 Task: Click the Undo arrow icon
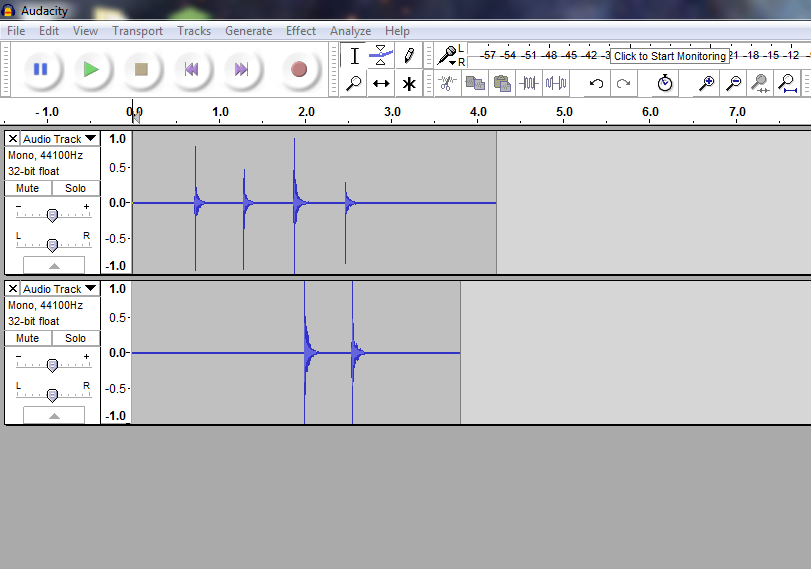[x=596, y=83]
